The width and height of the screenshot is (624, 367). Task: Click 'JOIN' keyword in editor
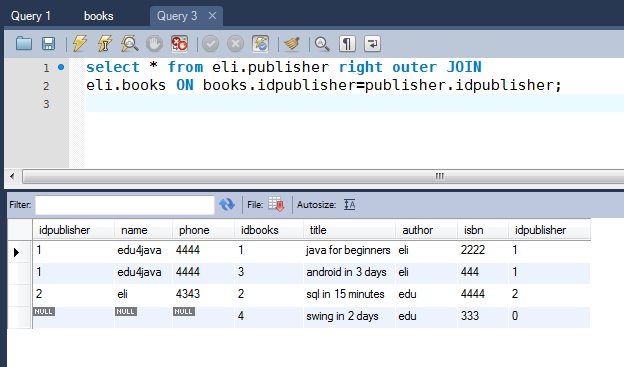pos(464,66)
